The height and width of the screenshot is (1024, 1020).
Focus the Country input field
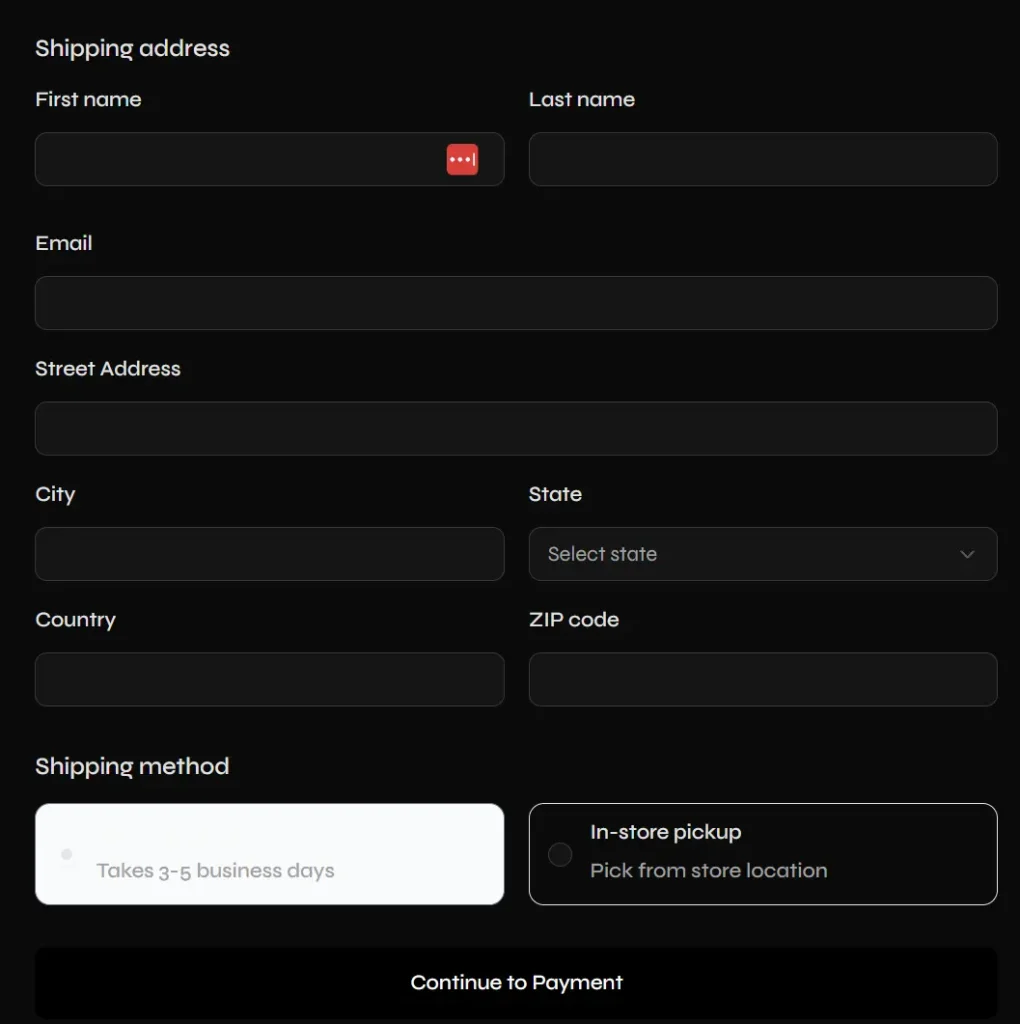270,679
